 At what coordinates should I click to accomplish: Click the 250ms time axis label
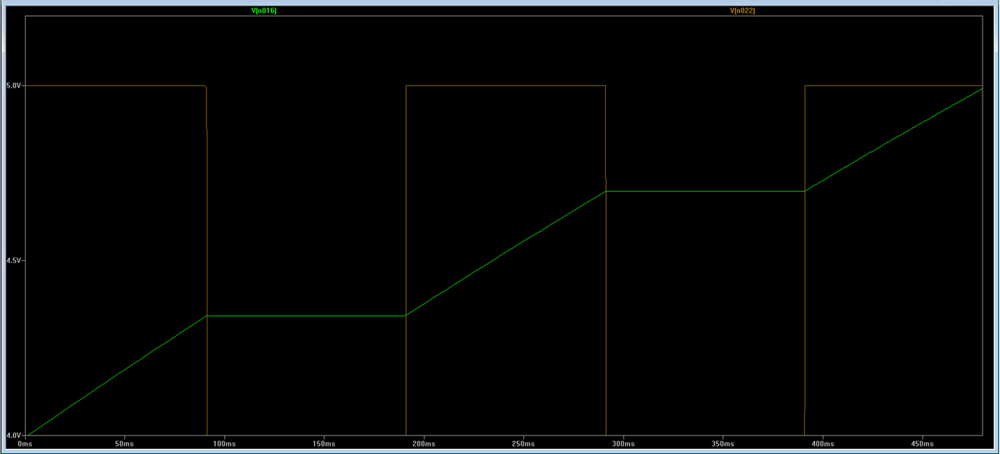pyautogui.click(x=522, y=443)
